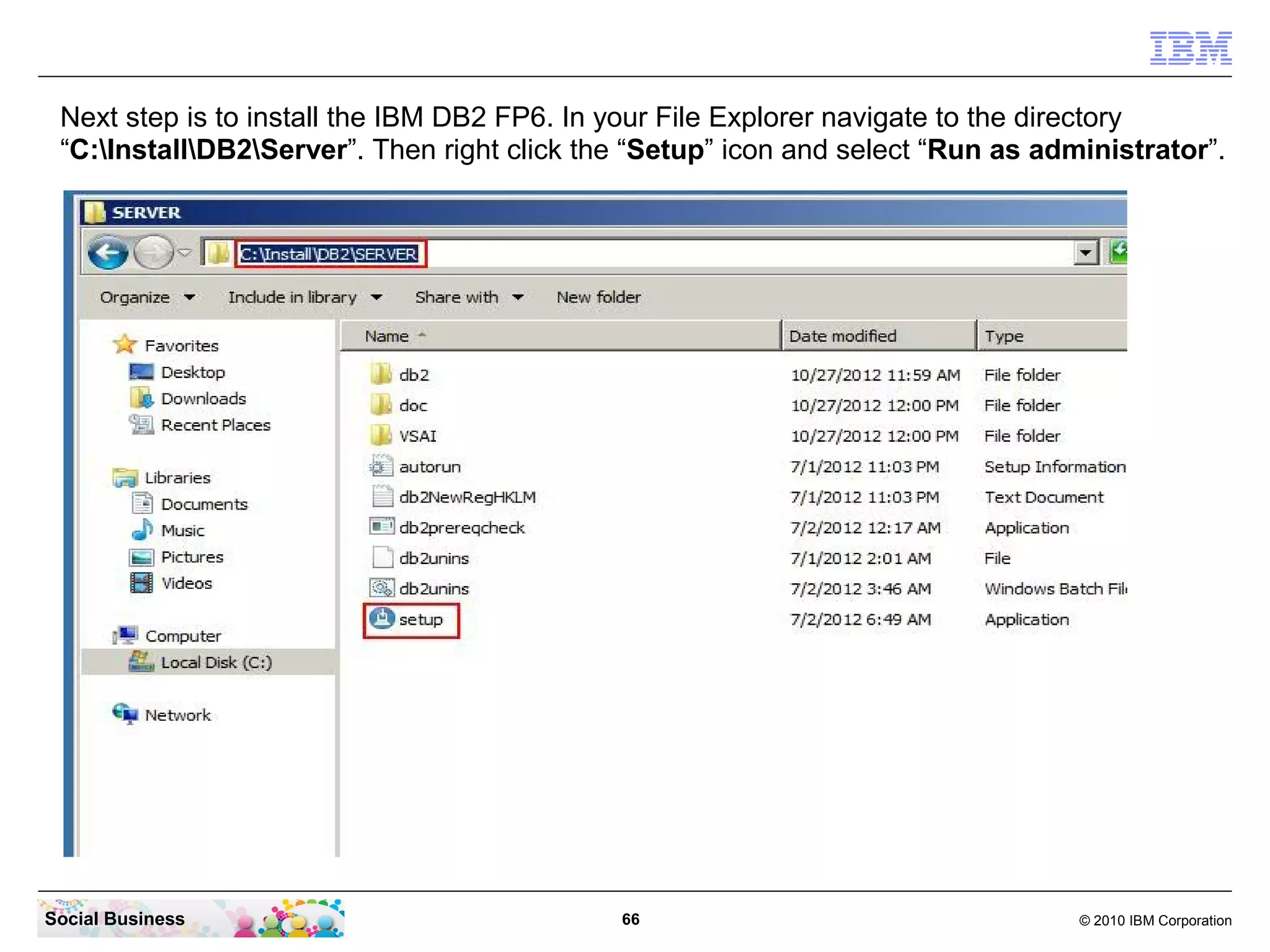This screenshot has height=952, width=1270.
Task: Select the doc folder
Action: [413, 406]
